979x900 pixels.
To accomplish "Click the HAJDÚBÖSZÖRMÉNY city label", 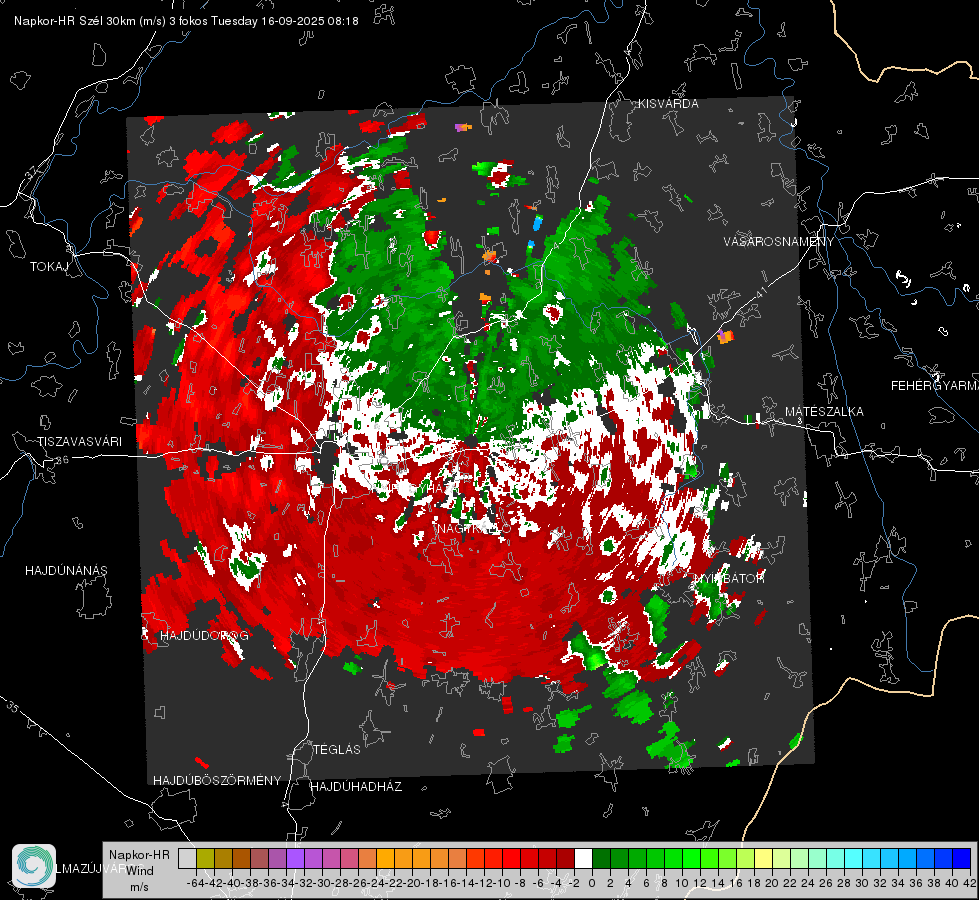I will pos(217,781).
